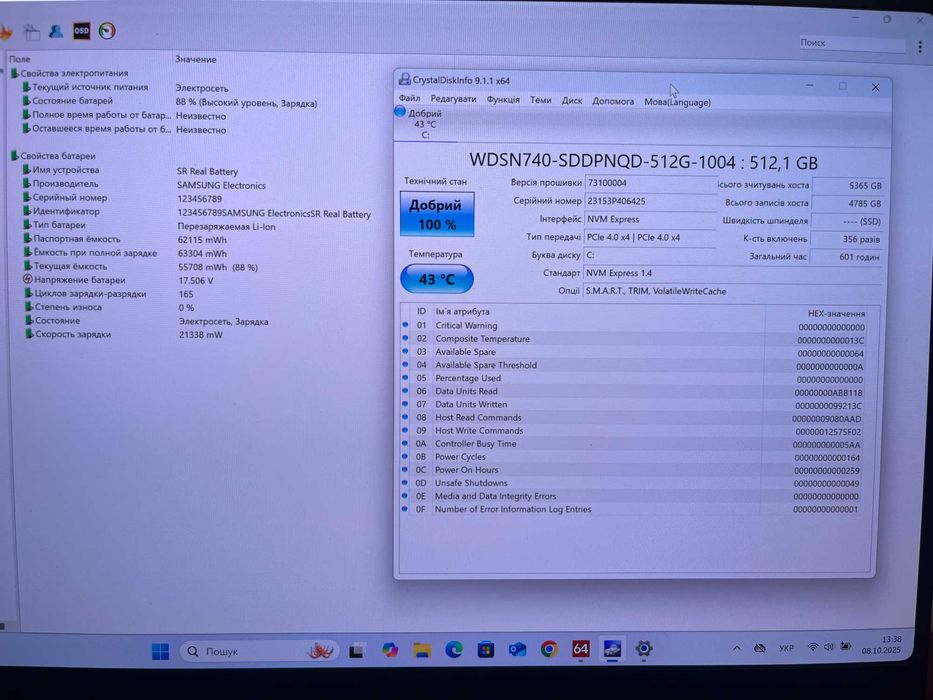Image resolution: width=933 pixels, height=700 pixels.
Task: Select the Critical Warning attribute row
Action: [x=635, y=326]
